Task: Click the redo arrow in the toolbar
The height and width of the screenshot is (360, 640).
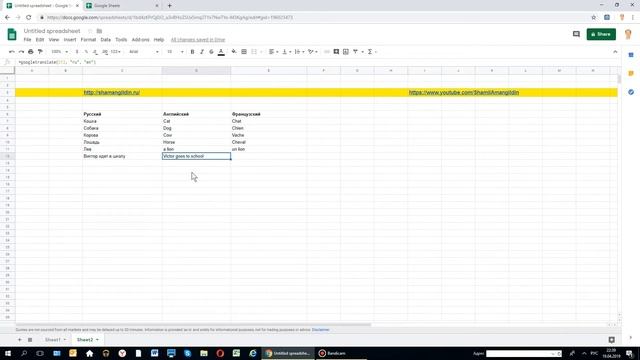Action: point(21,52)
